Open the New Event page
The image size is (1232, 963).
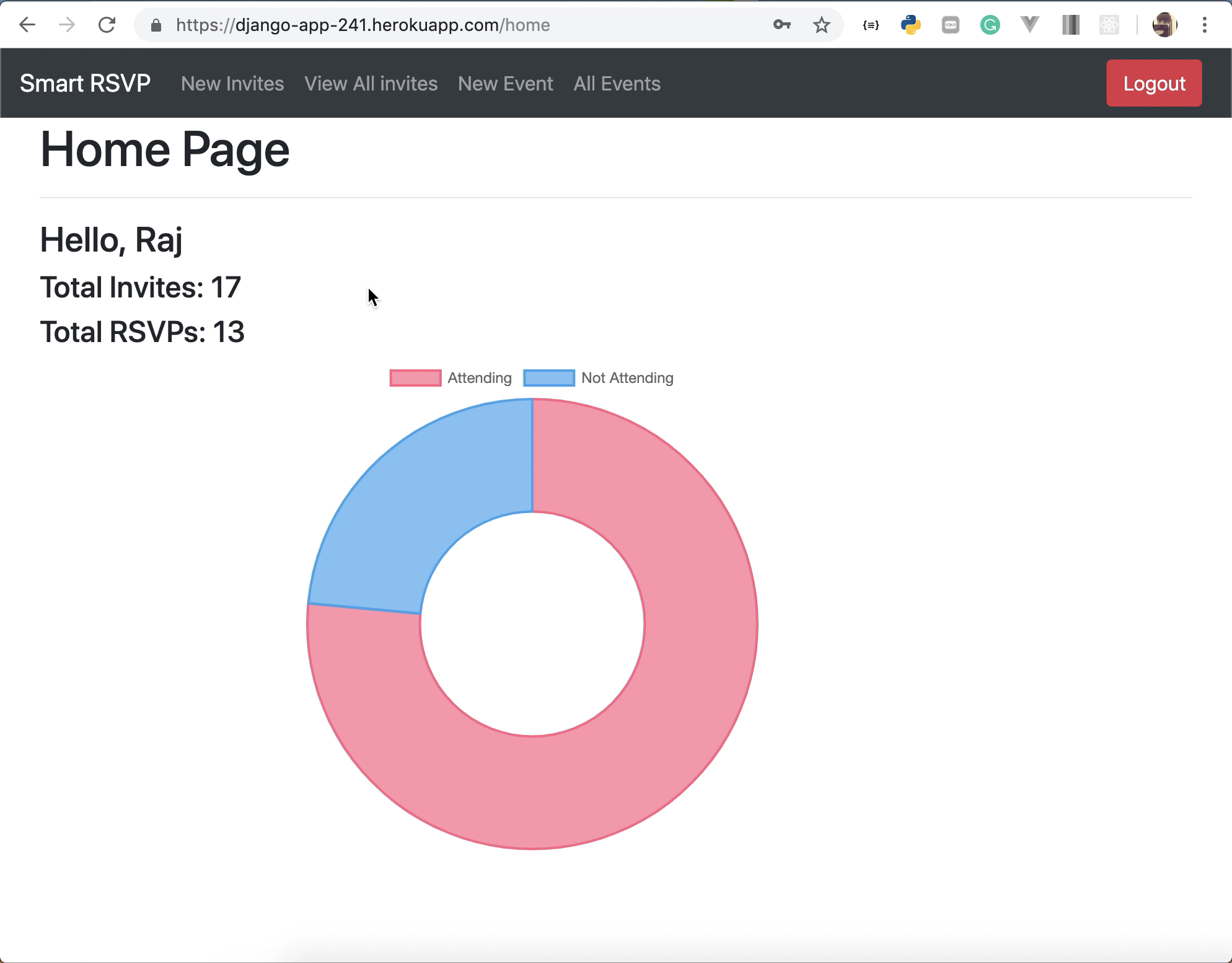tap(505, 84)
